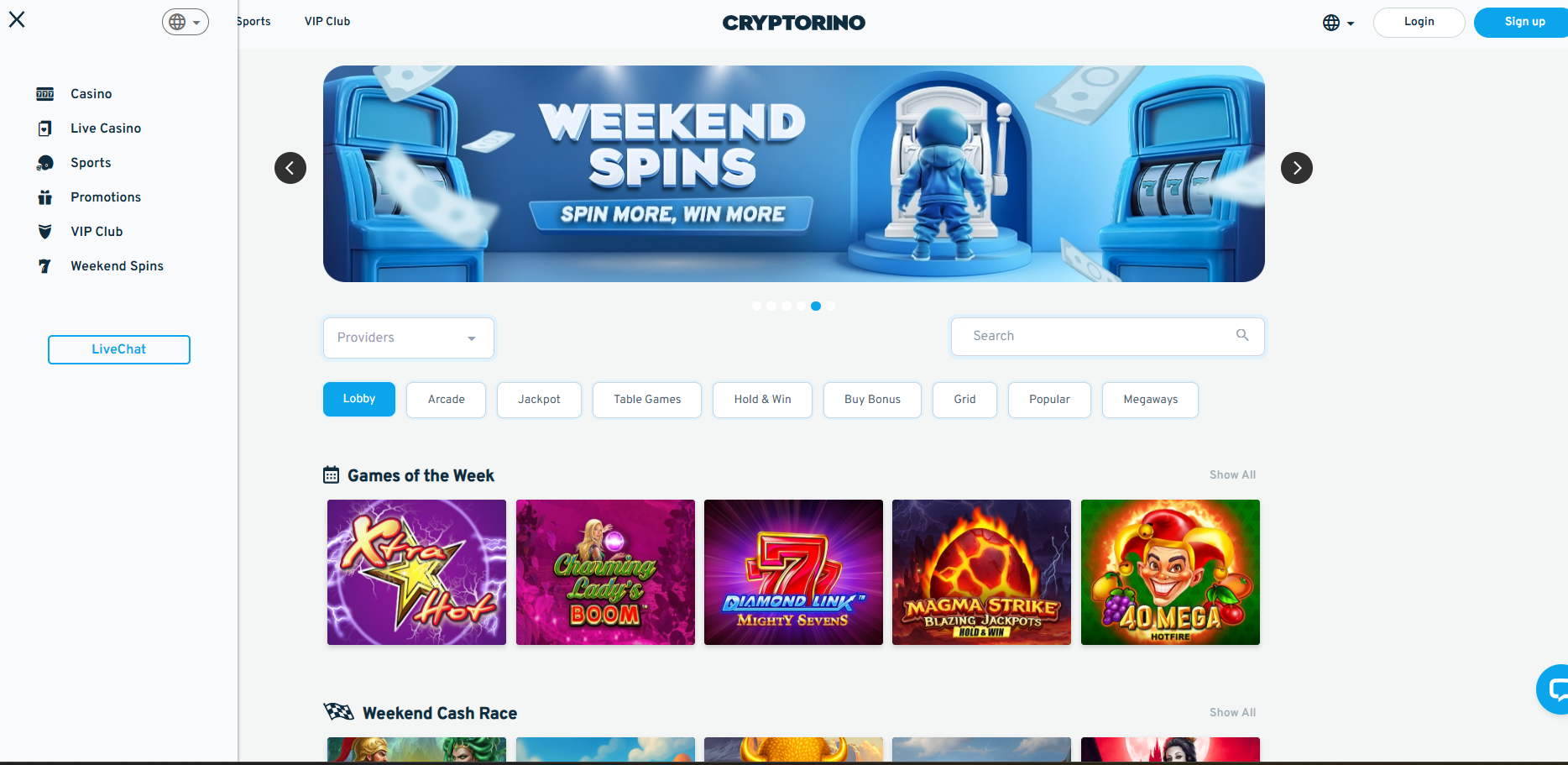Click the Live Casino card icon
Image resolution: width=1568 pixels, height=765 pixels.
45,128
